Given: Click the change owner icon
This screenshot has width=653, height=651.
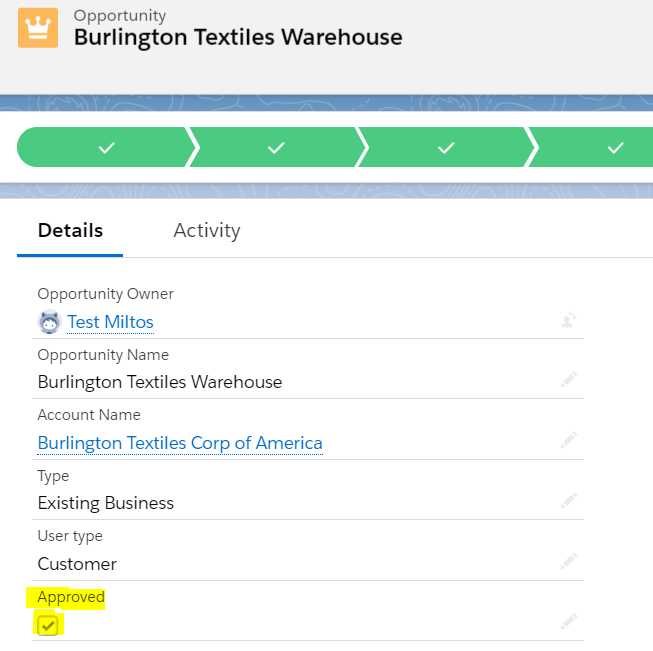Looking at the screenshot, I should click(x=568, y=320).
